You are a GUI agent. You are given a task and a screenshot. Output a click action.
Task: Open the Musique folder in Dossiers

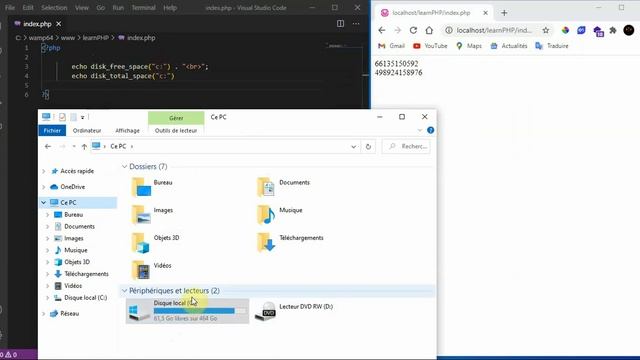click(x=280, y=214)
